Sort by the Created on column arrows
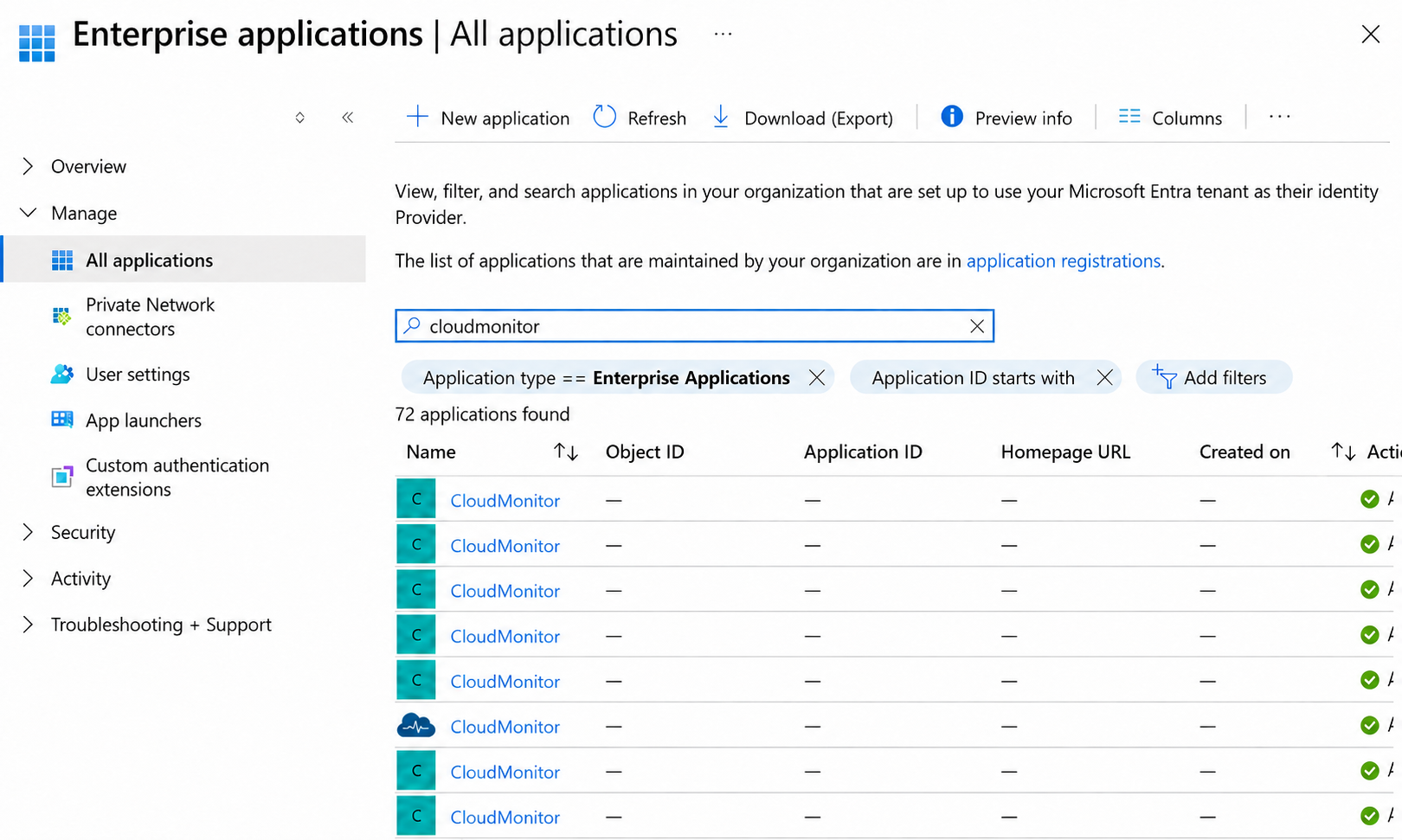 [1343, 452]
